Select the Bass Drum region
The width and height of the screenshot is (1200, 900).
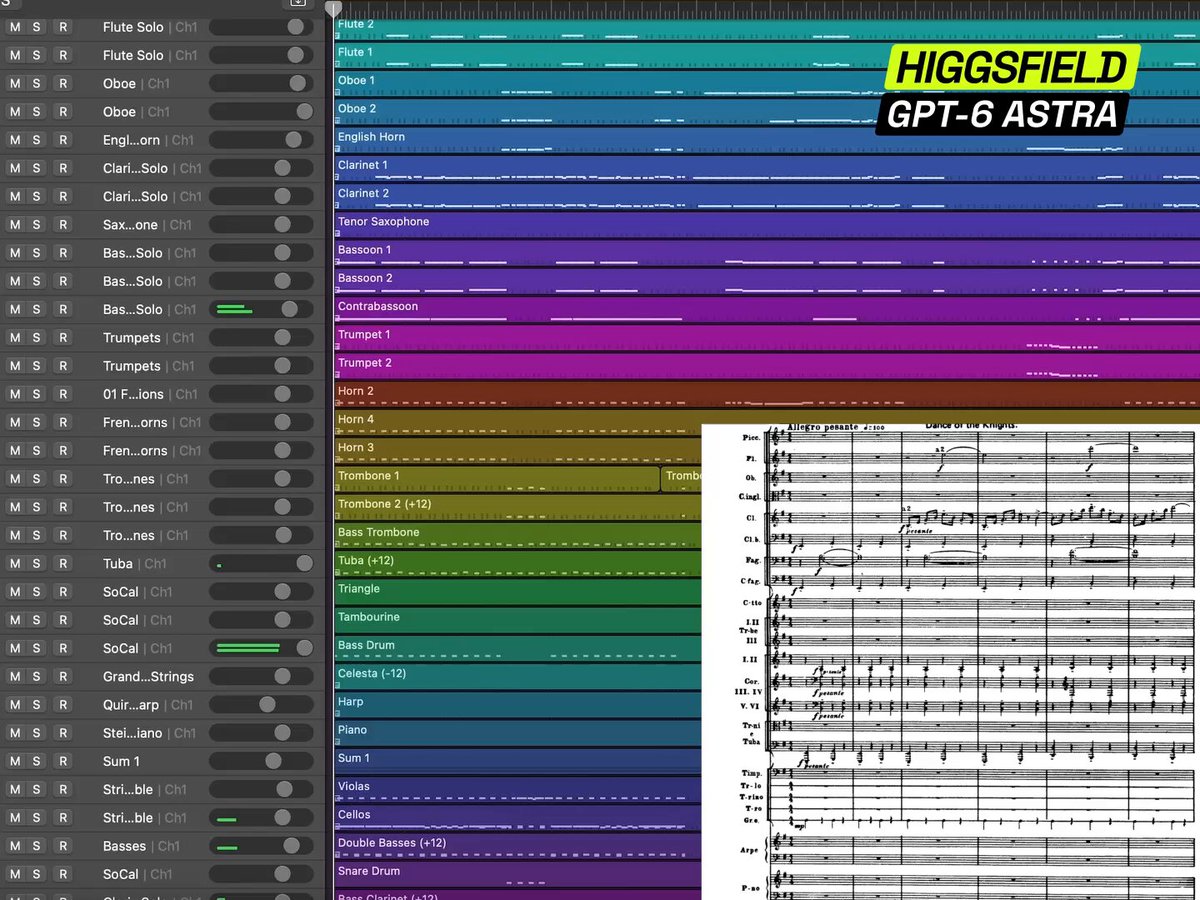point(518,648)
